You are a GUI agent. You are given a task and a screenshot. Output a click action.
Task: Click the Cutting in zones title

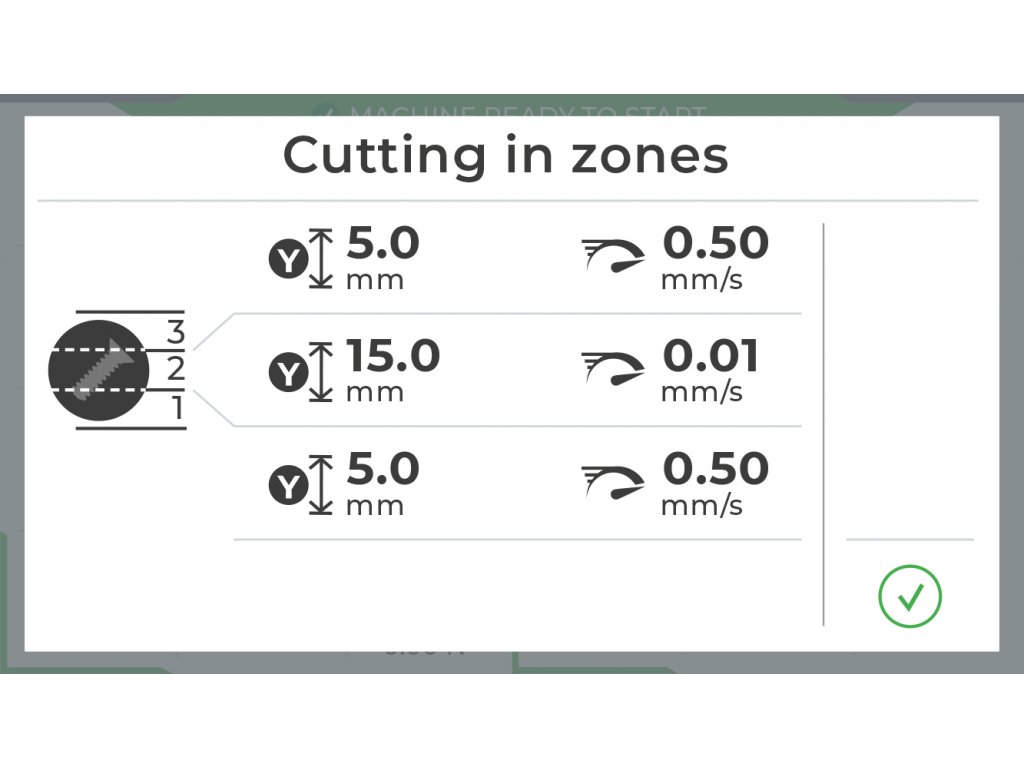pos(505,155)
